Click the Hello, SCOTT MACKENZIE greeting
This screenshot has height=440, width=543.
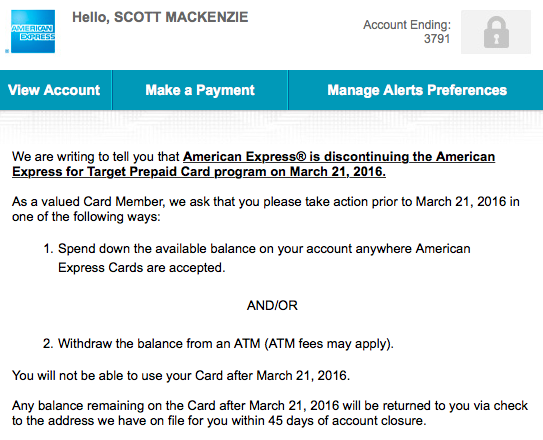click(160, 17)
